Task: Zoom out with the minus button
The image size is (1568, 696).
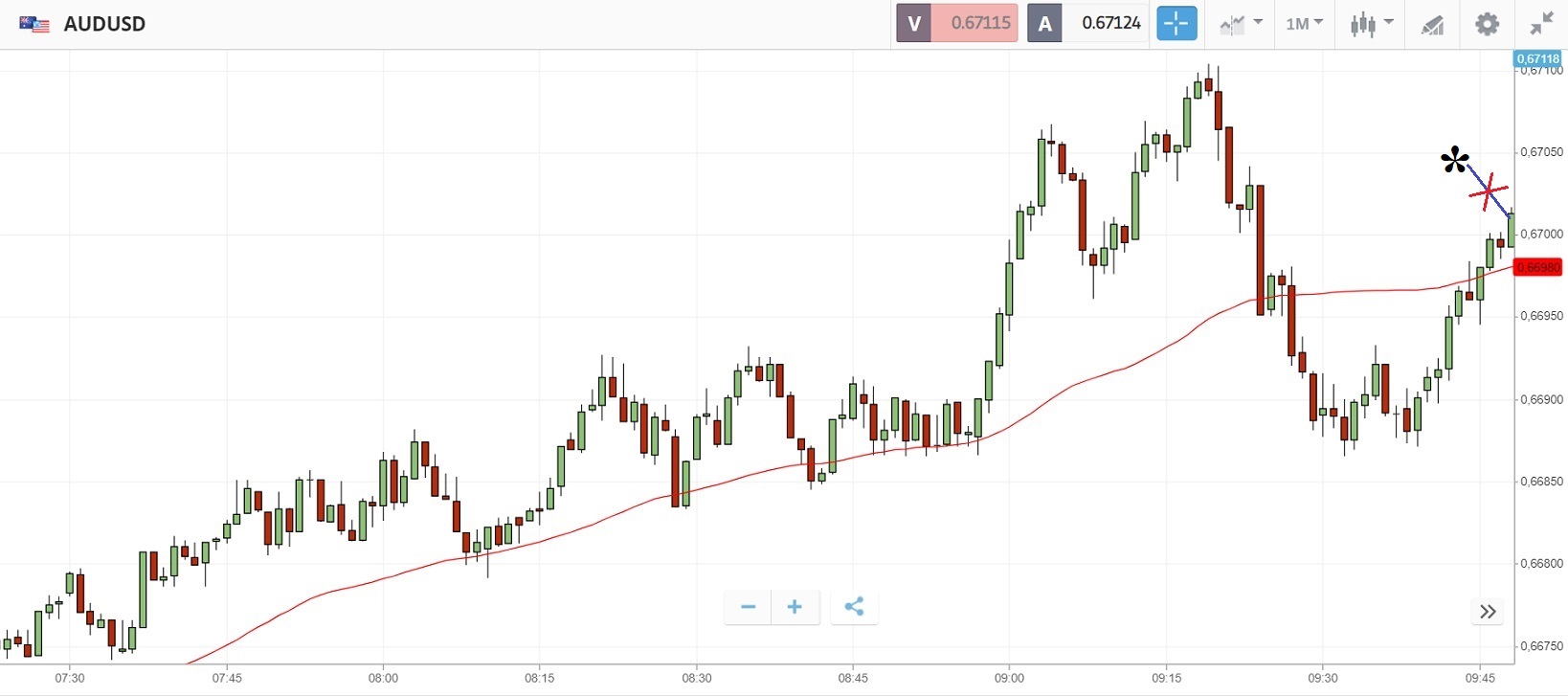Action: pyautogui.click(x=749, y=607)
